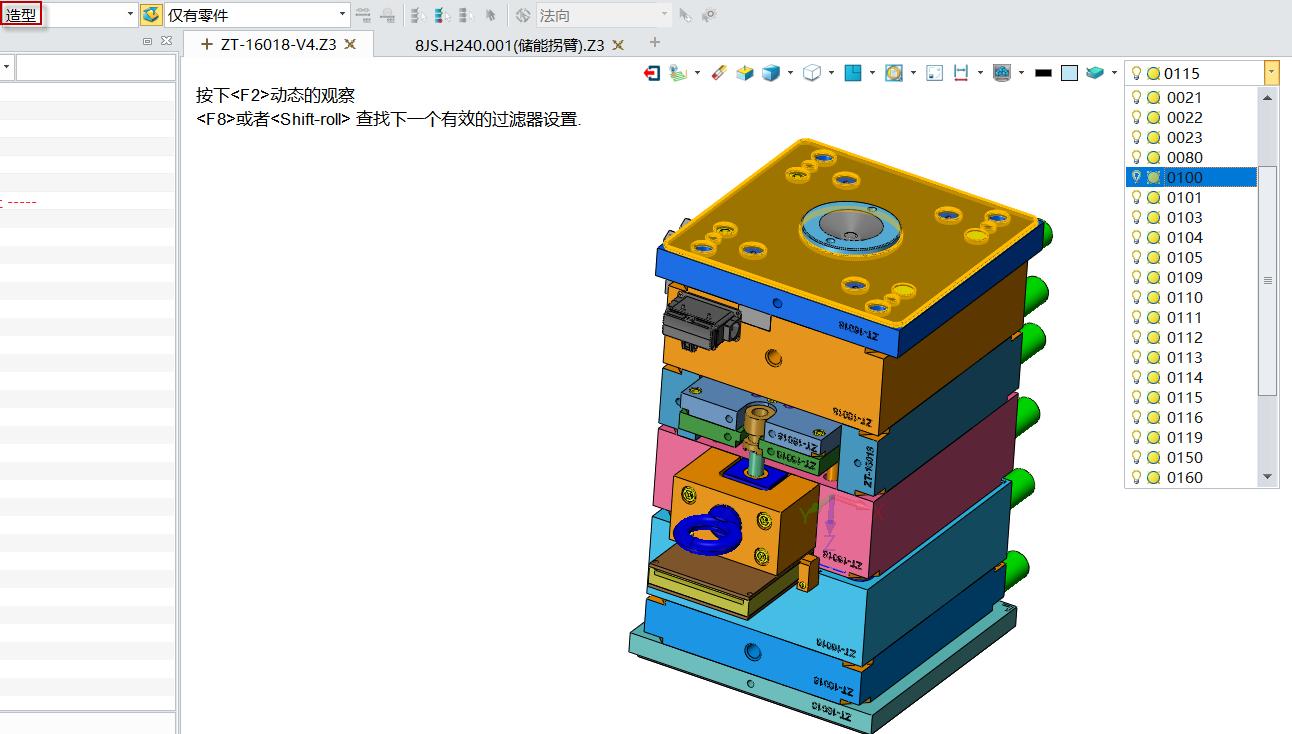Image resolution: width=1292 pixels, height=734 pixels.
Task: Toggle the lightbulb visibility of layer 0021
Action: click(x=1137, y=97)
